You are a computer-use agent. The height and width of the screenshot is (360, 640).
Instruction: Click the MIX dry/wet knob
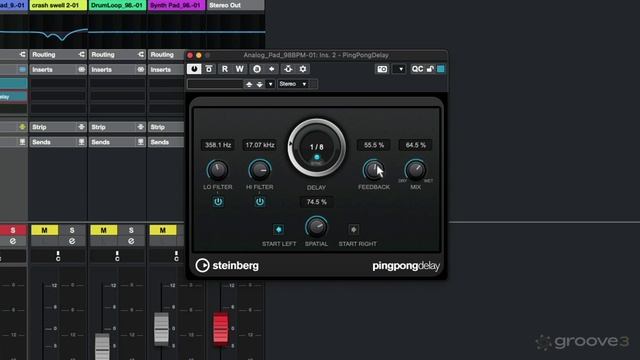416,170
